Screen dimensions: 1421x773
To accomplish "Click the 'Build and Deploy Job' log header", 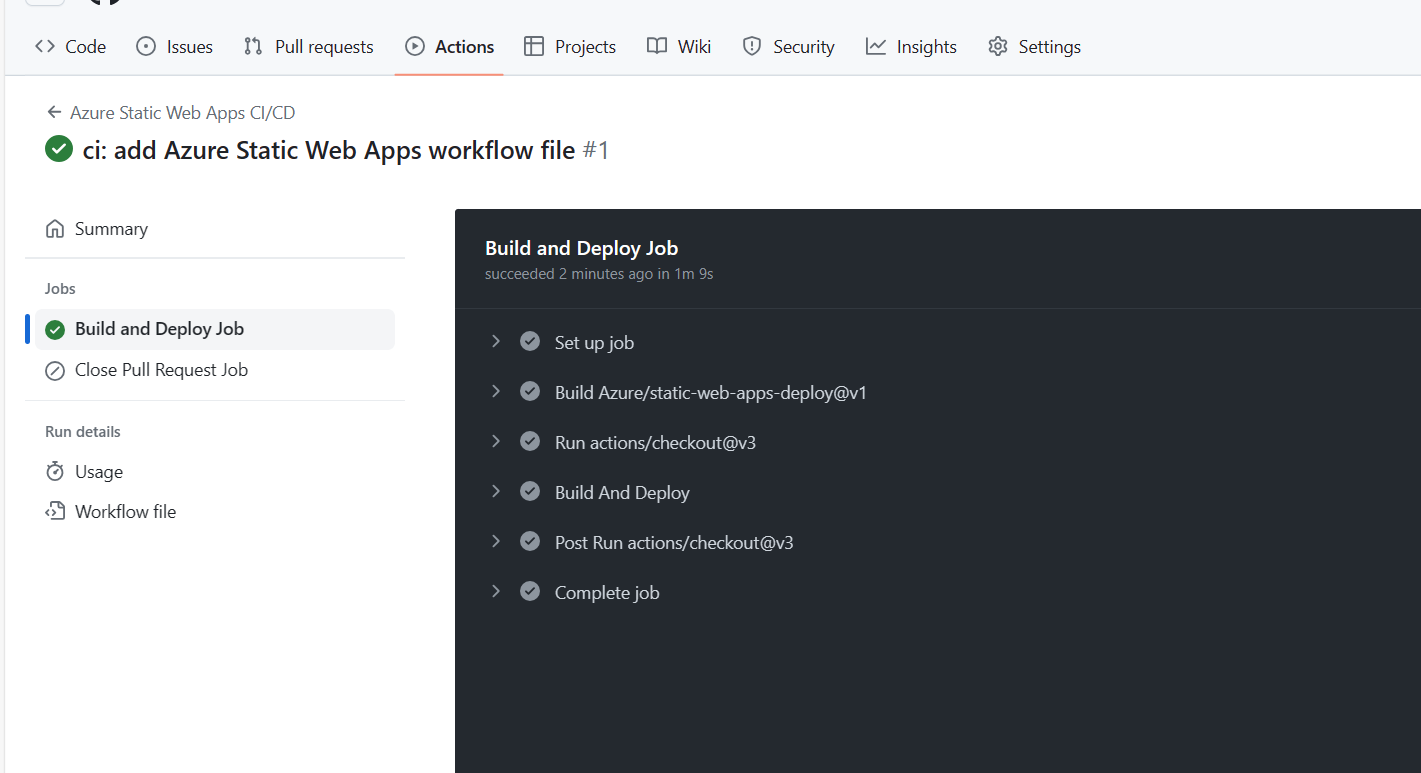I will (x=582, y=248).
